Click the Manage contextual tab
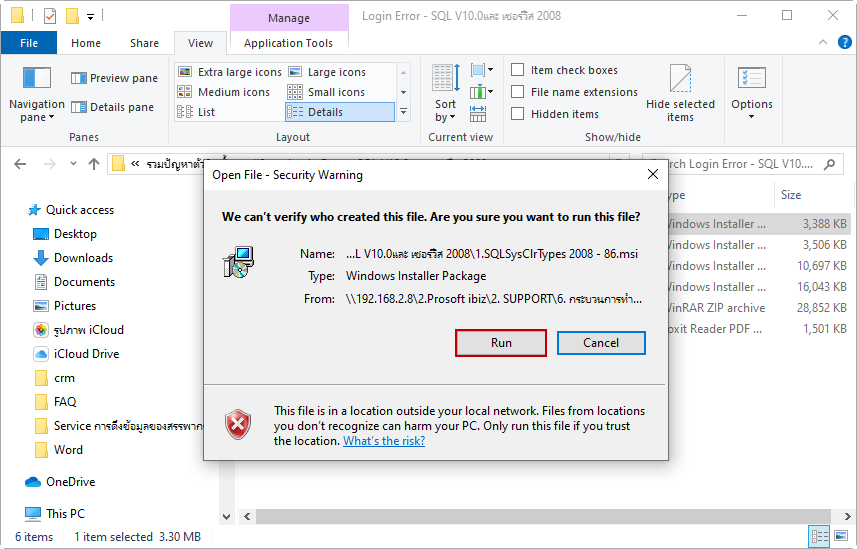The image size is (857, 549). [289, 18]
